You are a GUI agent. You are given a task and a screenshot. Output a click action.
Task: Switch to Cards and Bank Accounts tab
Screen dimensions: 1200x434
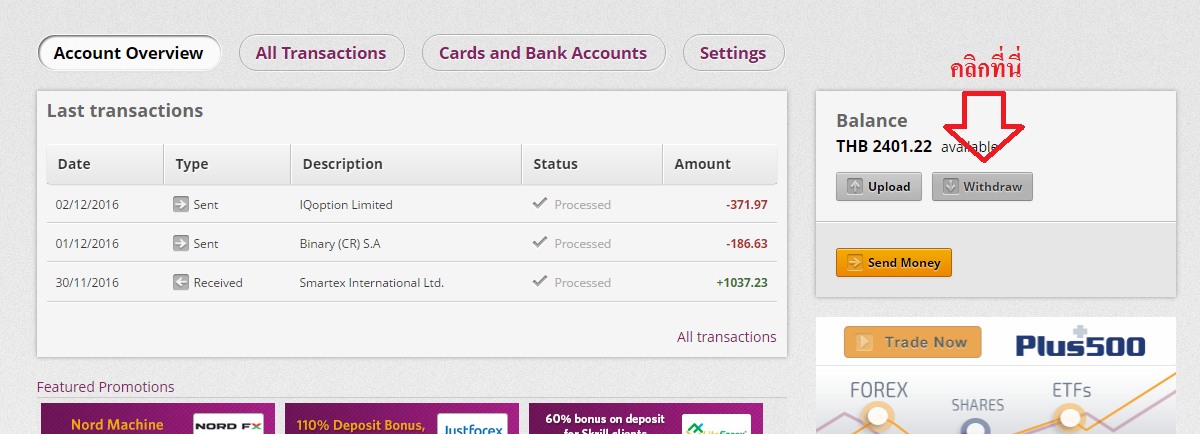tap(543, 53)
